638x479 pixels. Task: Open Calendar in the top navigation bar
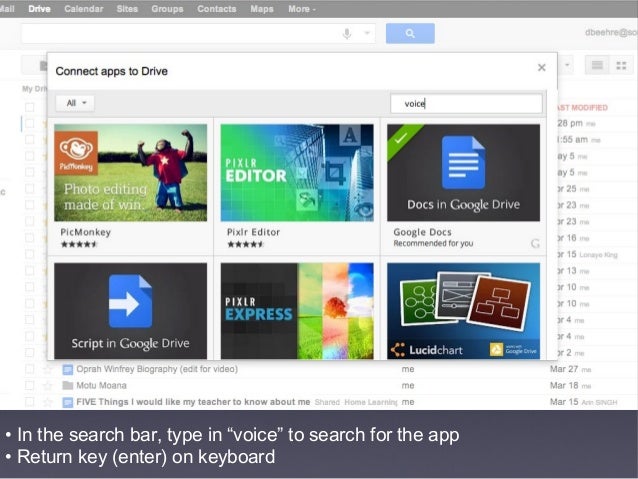[83, 9]
